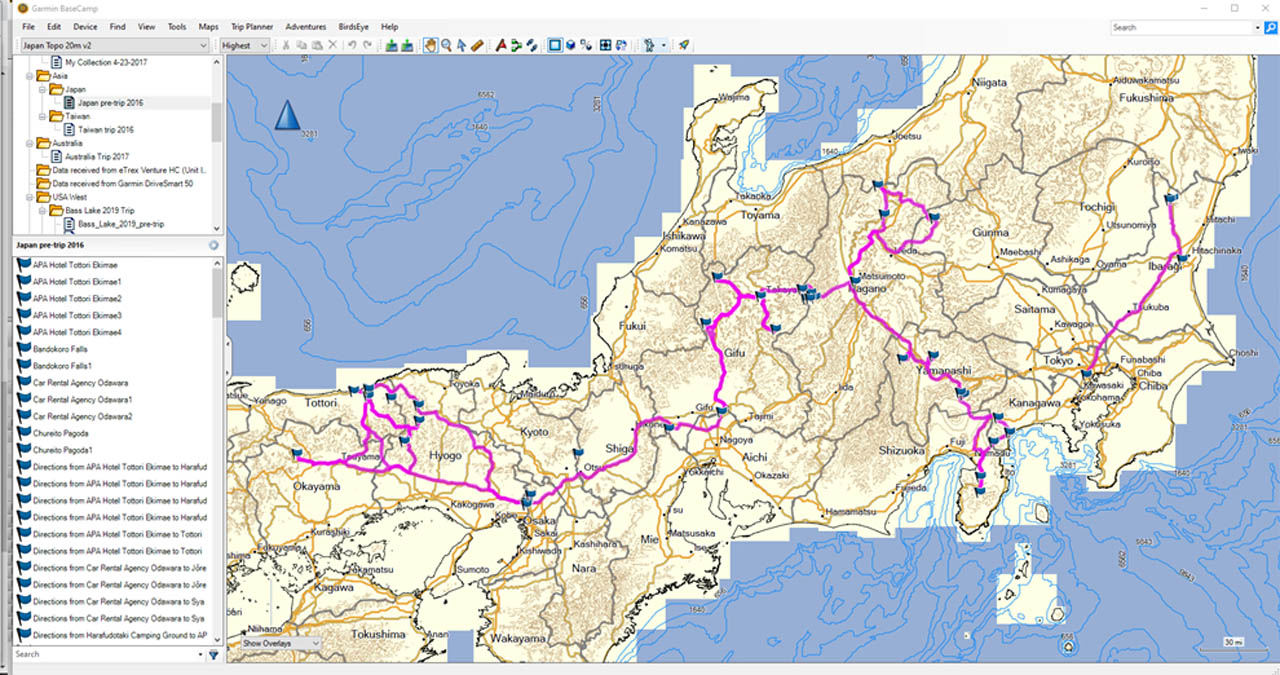Select Data received from eTrex Venture HC
This screenshot has width=1280, height=675.
(x=127, y=170)
